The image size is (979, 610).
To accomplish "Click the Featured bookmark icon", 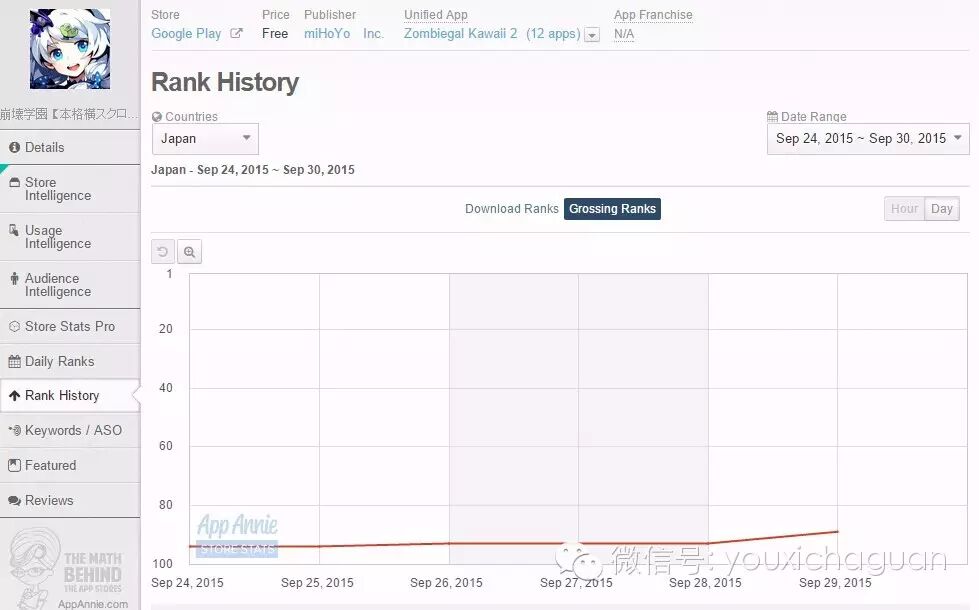I will (14, 465).
